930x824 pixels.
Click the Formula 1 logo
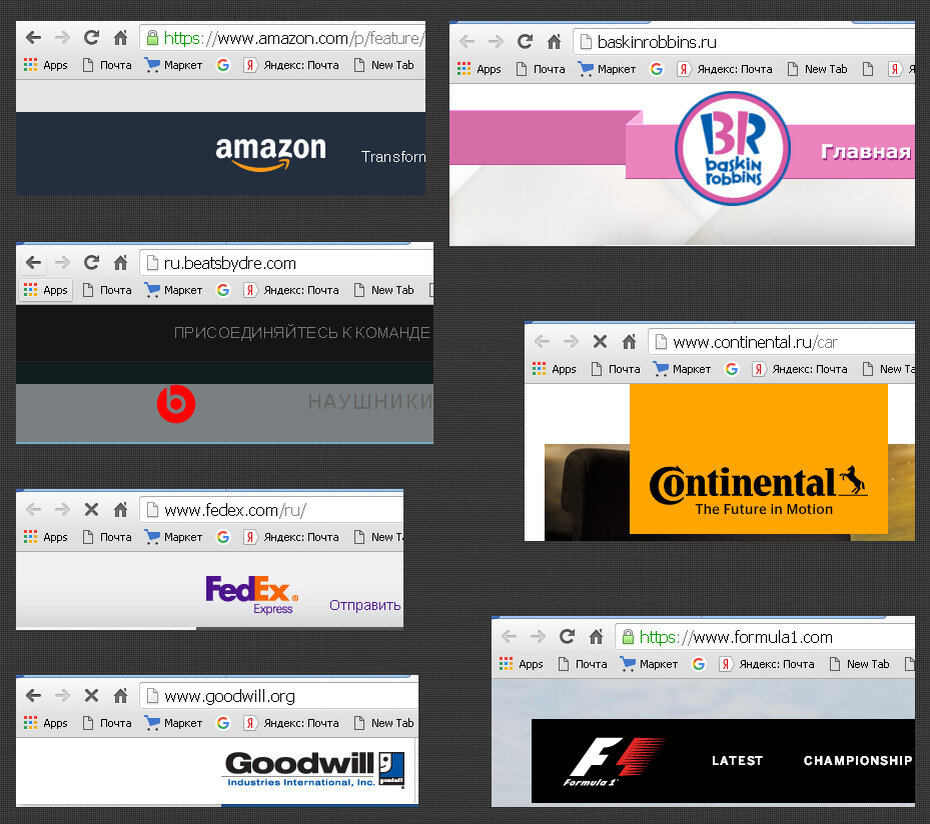click(613, 762)
